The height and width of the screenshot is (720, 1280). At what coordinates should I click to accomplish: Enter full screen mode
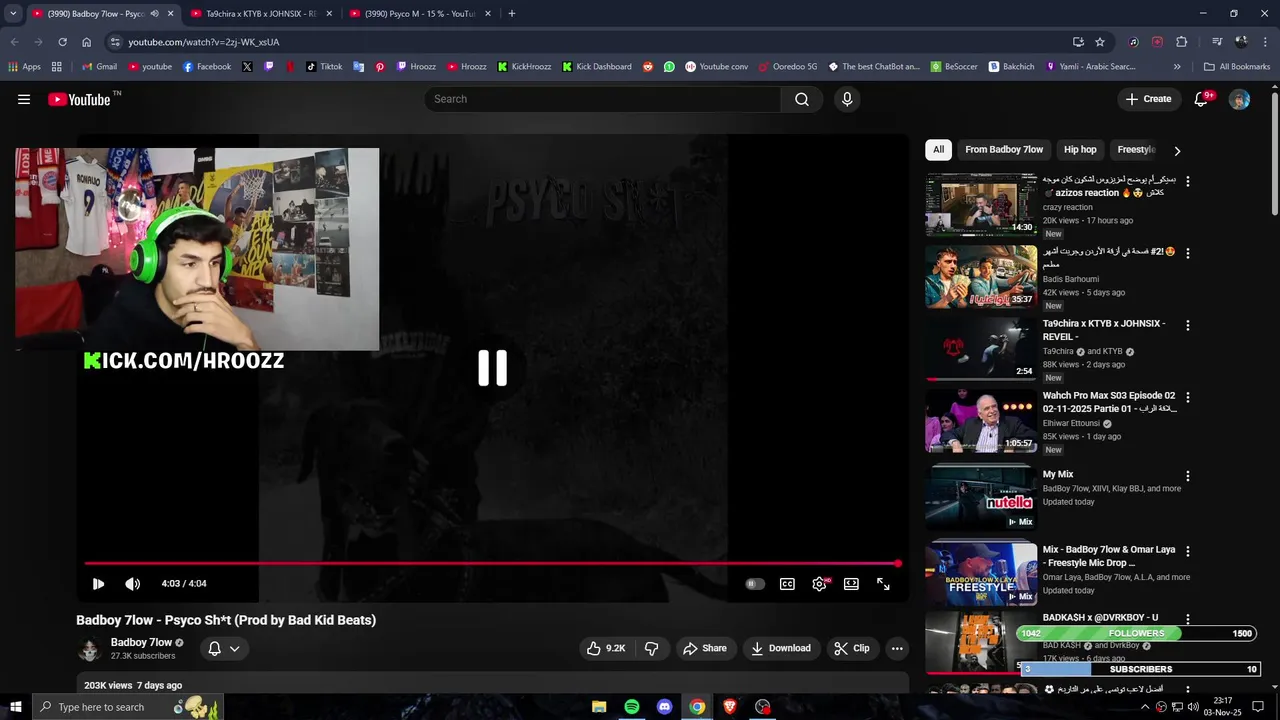(883, 584)
